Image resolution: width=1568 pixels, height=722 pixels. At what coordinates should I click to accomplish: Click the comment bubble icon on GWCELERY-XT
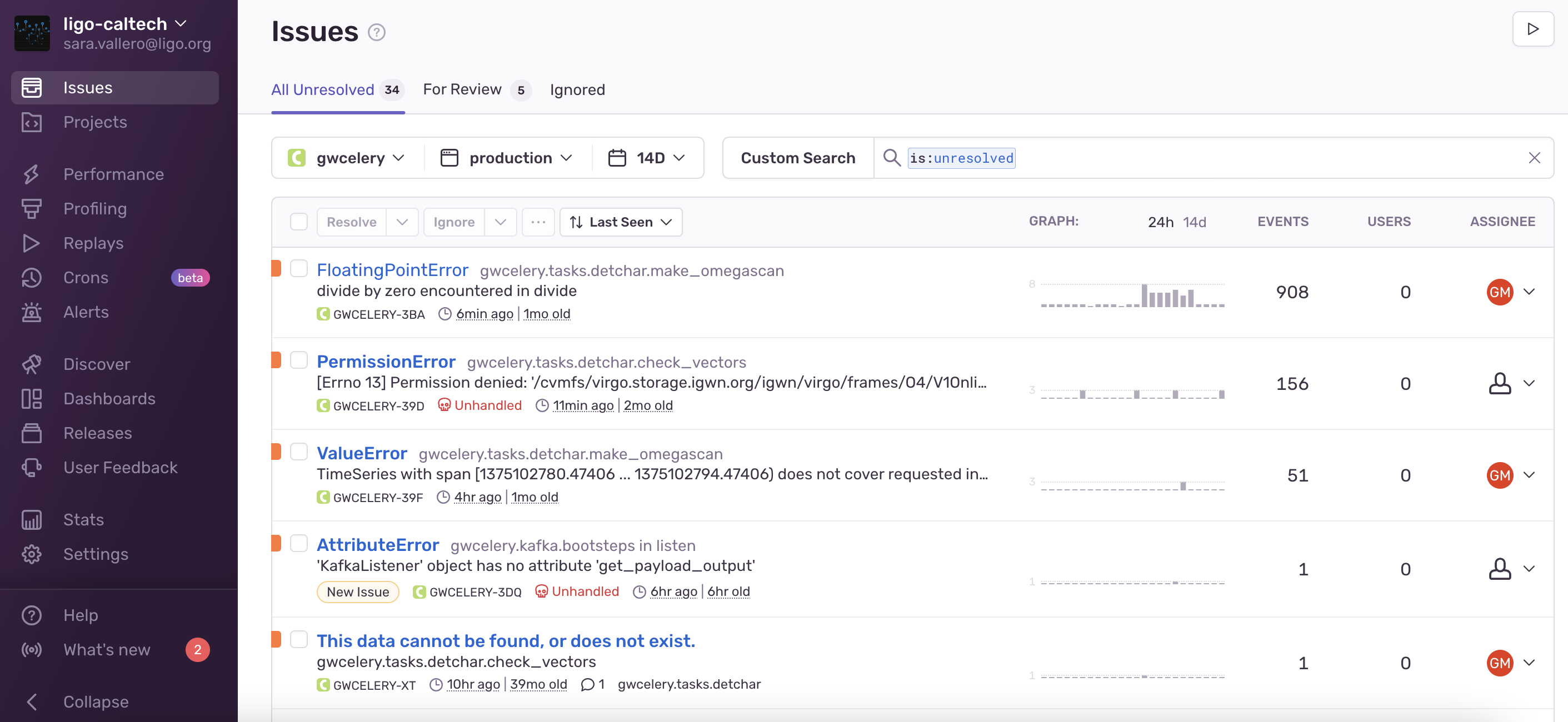[x=587, y=685]
